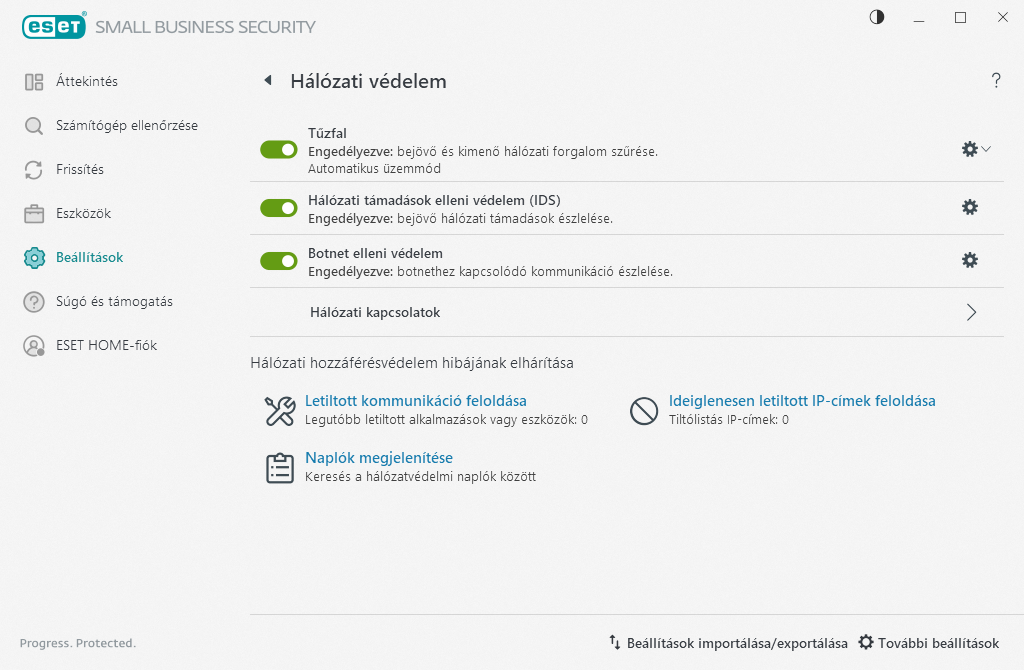Click the wrench icon for Letiltott kommunikáció
This screenshot has width=1024, height=670.
tap(279, 411)
